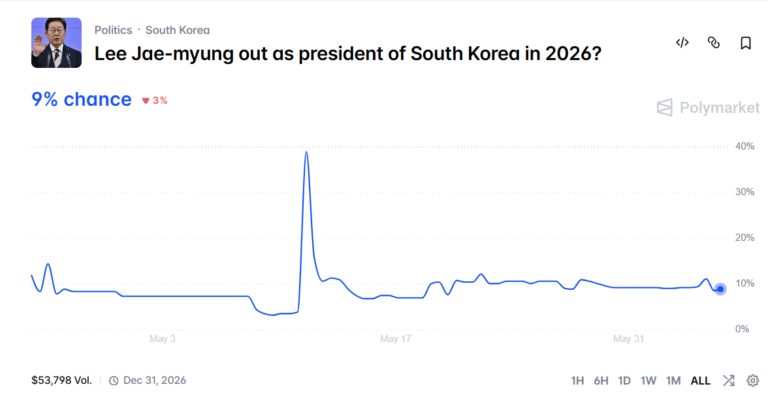
Task: Click the shuffle arrows icon beside ALL
Action: pyautogui.click(x=729, y=381)
